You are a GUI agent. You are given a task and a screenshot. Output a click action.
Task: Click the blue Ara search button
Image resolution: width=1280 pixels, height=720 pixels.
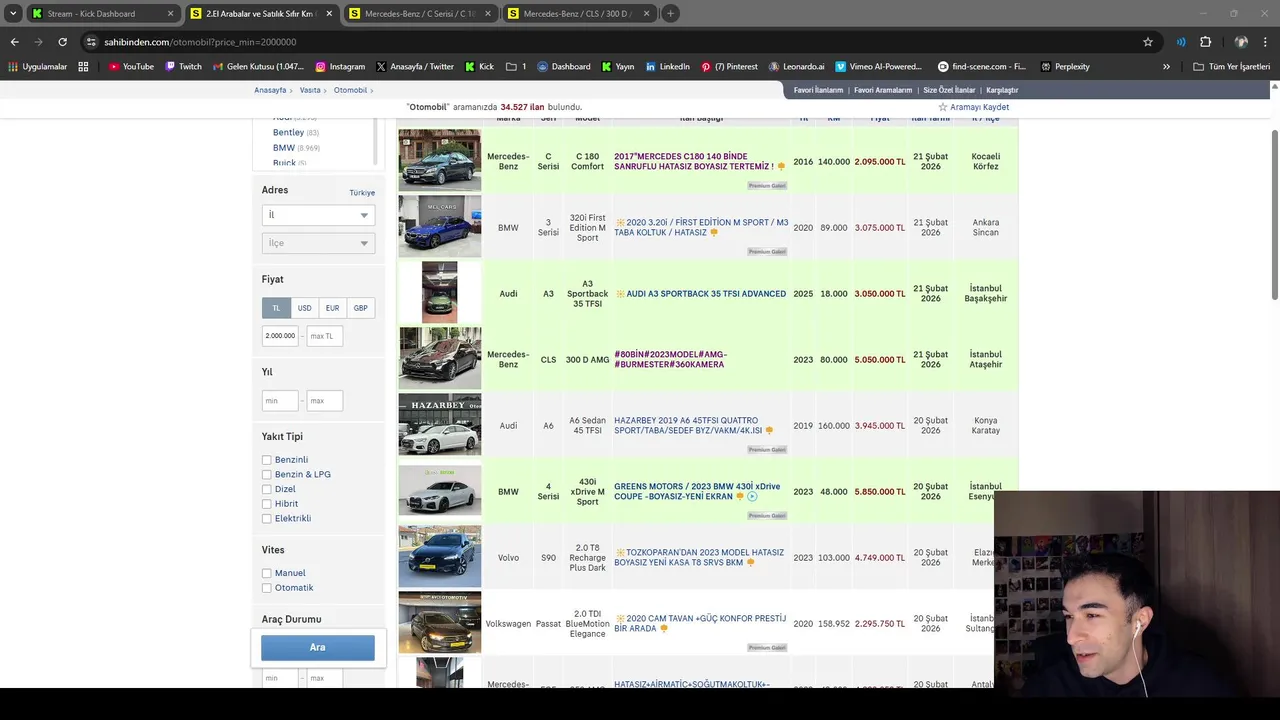(318, 647)
